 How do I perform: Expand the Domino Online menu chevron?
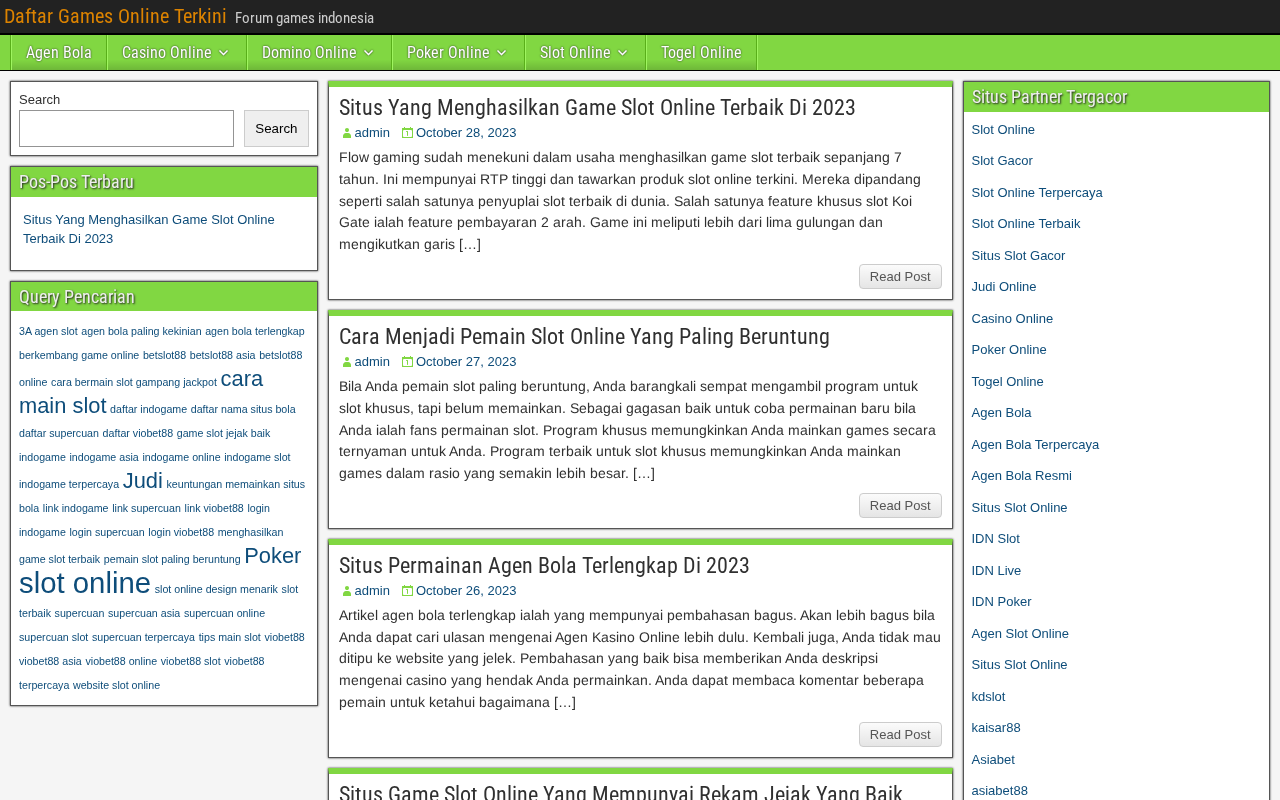[369, 52]
